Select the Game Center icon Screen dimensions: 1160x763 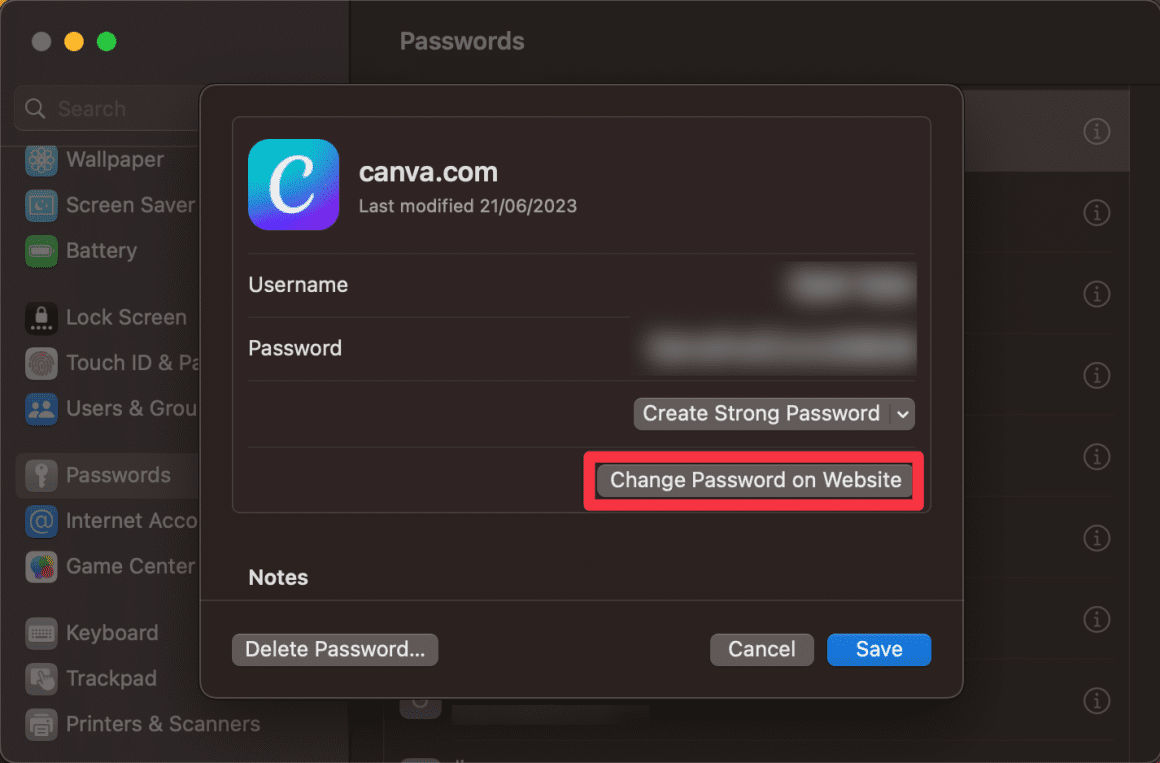41,566
